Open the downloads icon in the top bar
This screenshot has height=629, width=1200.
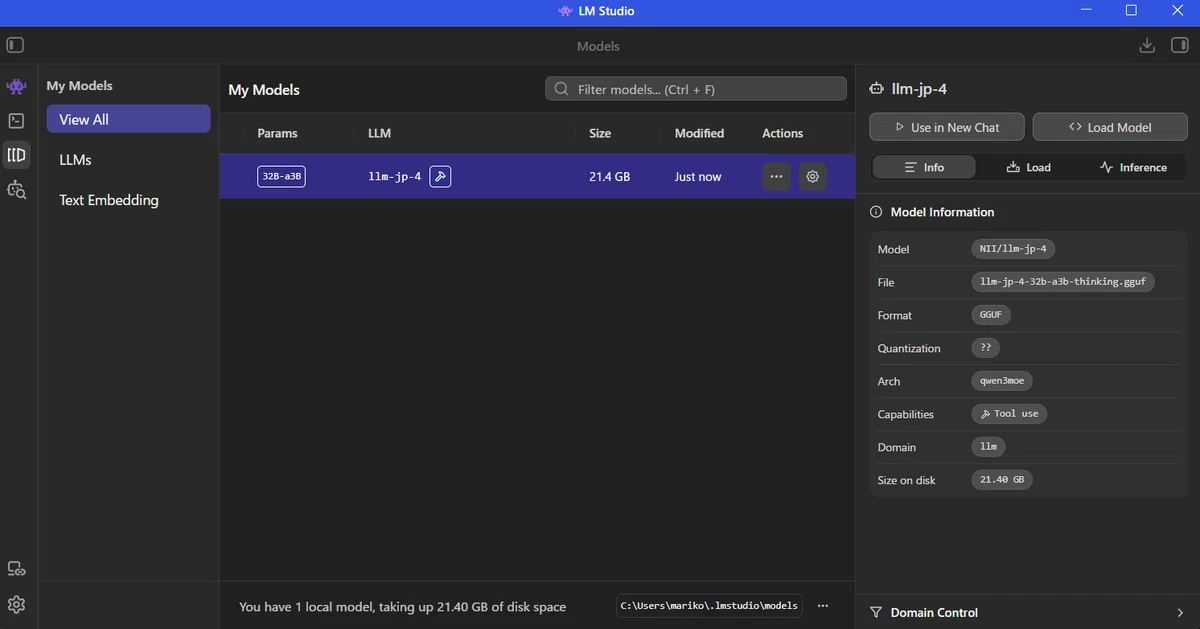pyautogui.click(x=1147, y=46)
